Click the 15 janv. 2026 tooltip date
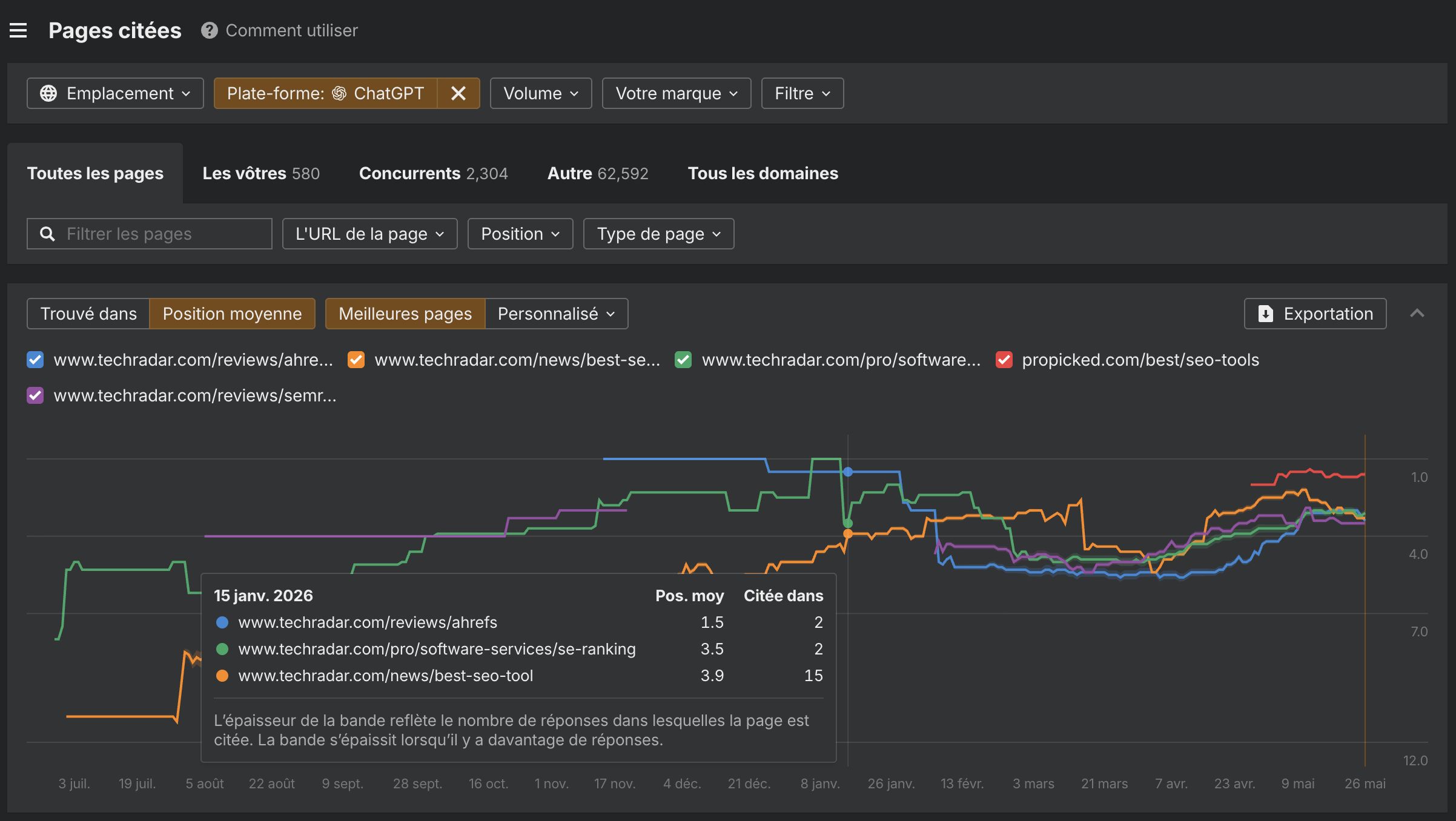Screen dimensions: 1456x821 (263, 596)
